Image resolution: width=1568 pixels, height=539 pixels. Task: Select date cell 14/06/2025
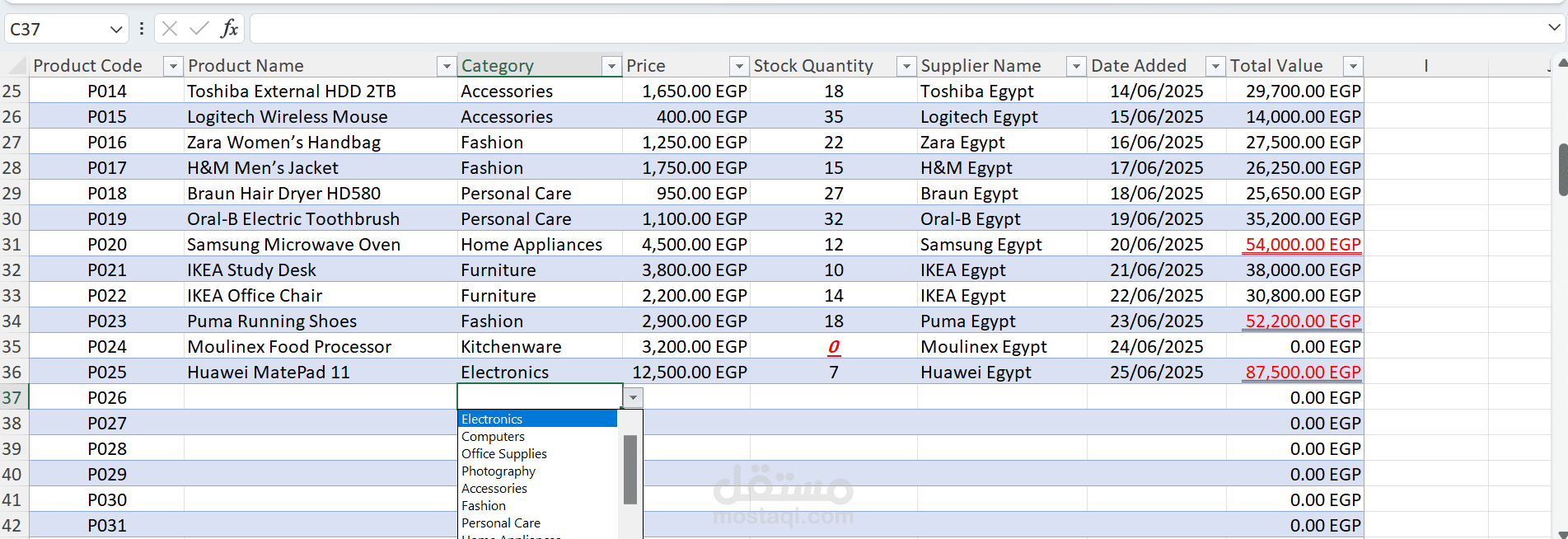click(x=1157, y=91)
